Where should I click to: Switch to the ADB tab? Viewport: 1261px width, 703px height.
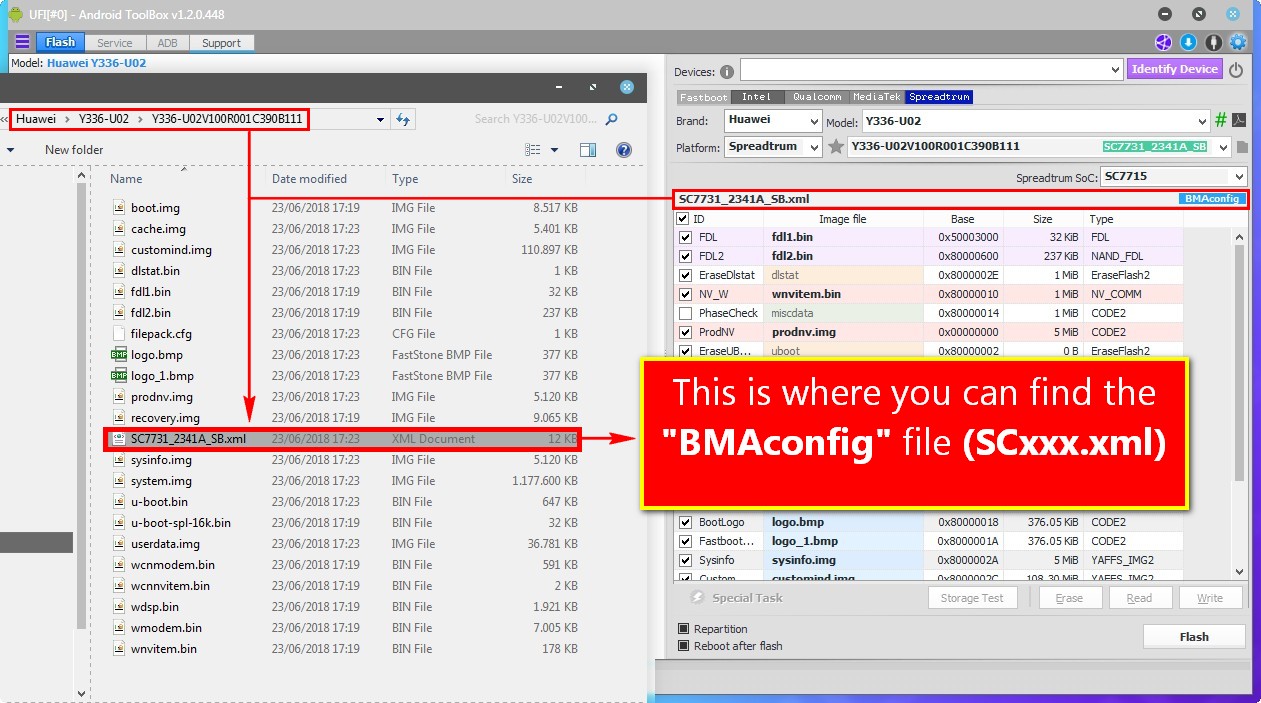point(168,43)
